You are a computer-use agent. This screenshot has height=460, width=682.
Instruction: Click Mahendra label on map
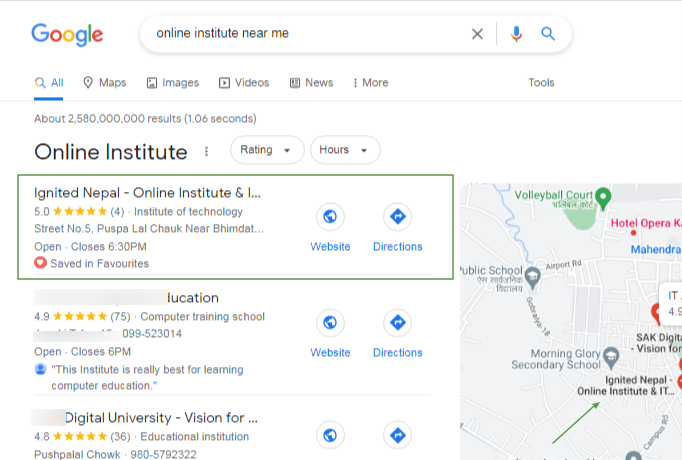tap(655, 250)
